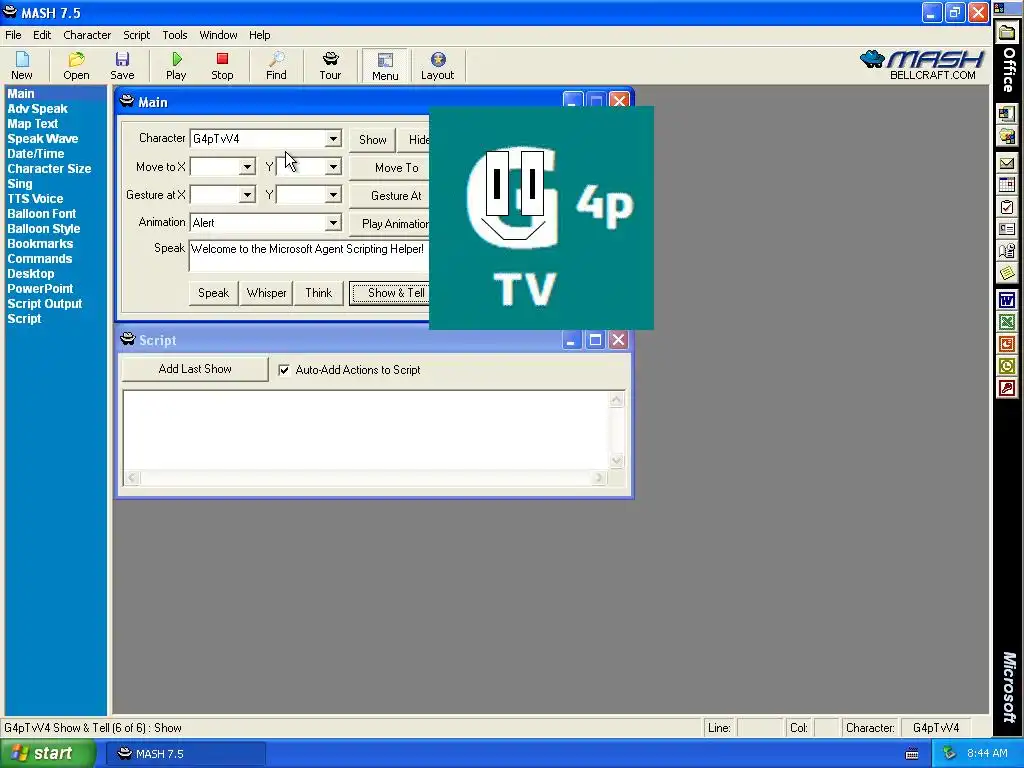The width and height of the screenshot is (1024, 768).
Task: Launch Outlook from Office bar
Action: tap(1007, 366)
